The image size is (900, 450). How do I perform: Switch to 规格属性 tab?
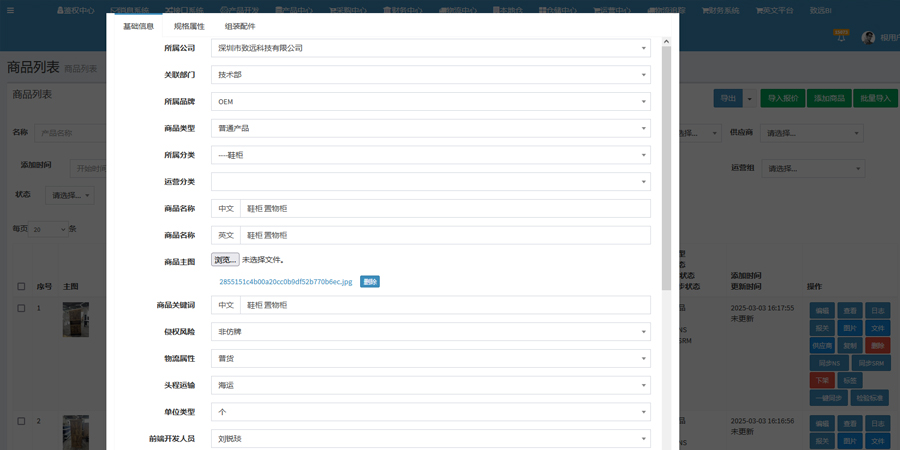coord(189,26)
